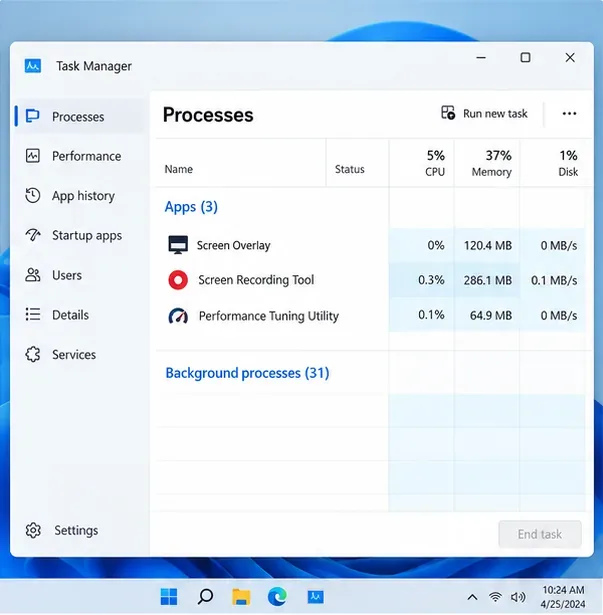Switch to the Performance tab label
The height and width of the screenshot is (615, 603).
tap(87, 156)
